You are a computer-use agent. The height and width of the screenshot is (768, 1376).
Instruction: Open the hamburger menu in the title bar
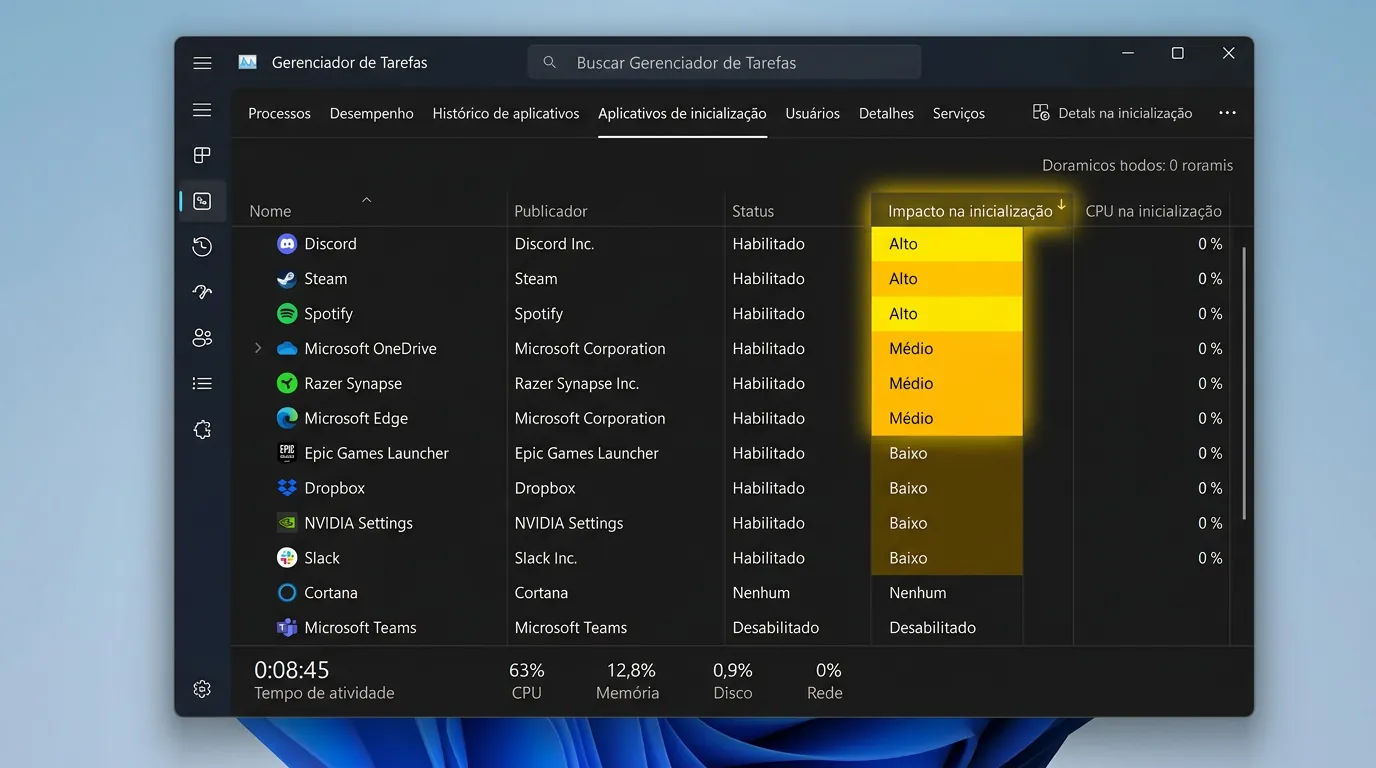(x=202, y=63)
